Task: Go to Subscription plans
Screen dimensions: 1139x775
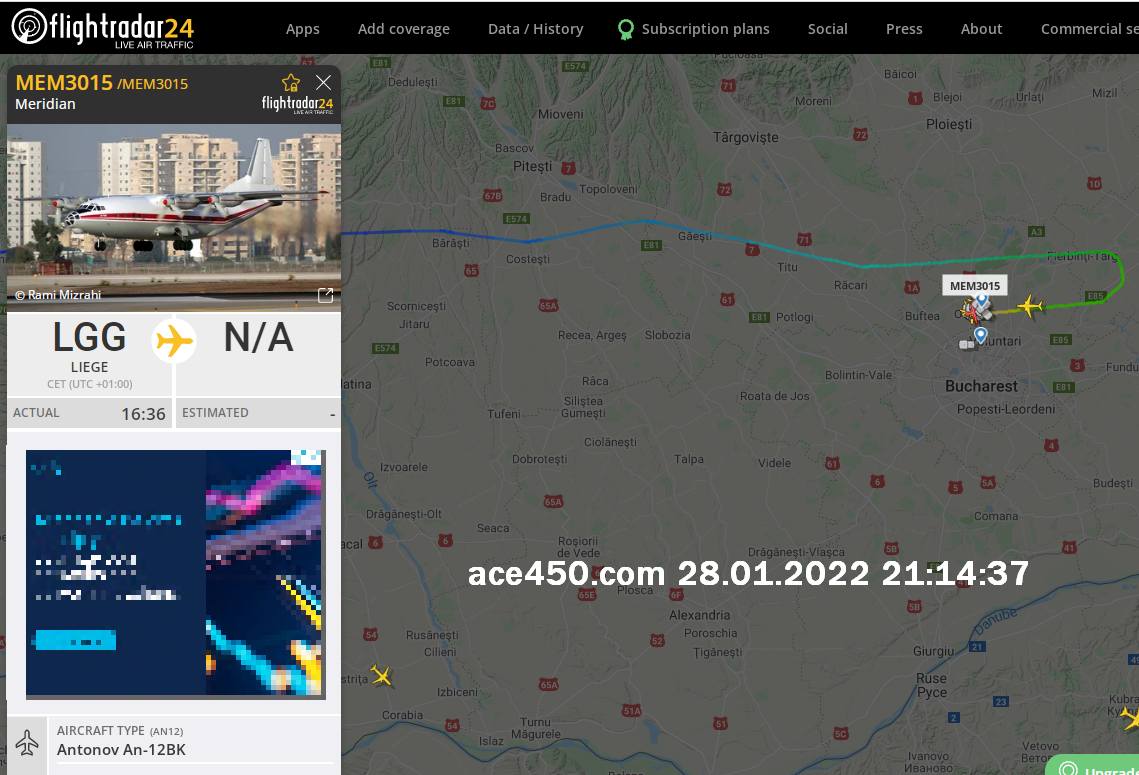Action: tap(694, 29)
